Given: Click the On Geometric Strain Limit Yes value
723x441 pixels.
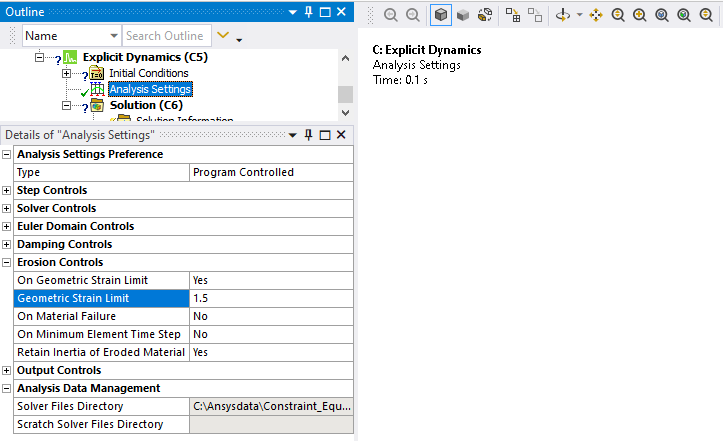Looking at the screenshot, I should tap(271, 280).
